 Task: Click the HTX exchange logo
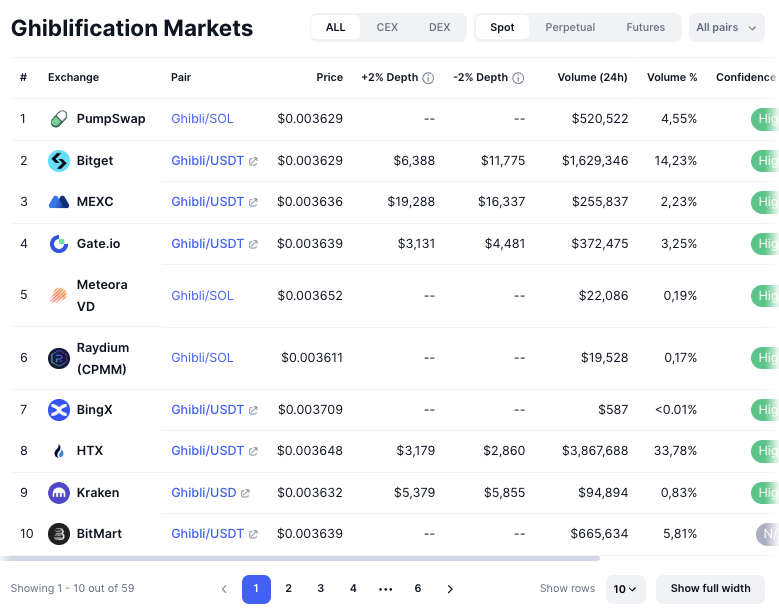[59, 451]
